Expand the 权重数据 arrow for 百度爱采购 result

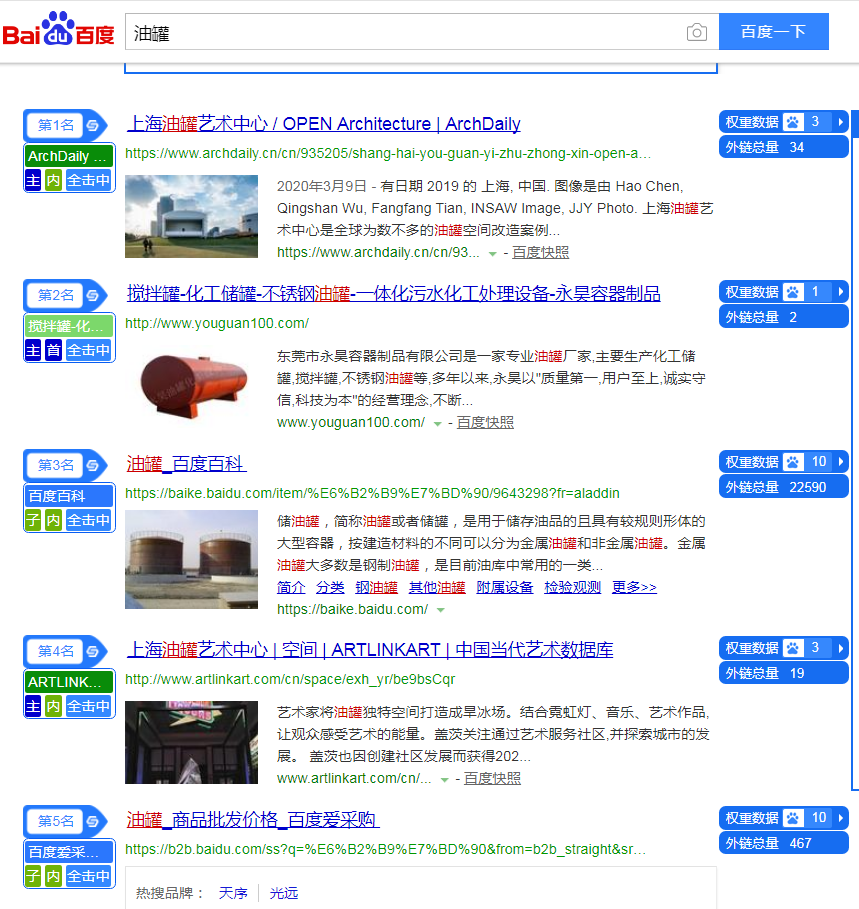pyautogui.click(x=840, y=818)
